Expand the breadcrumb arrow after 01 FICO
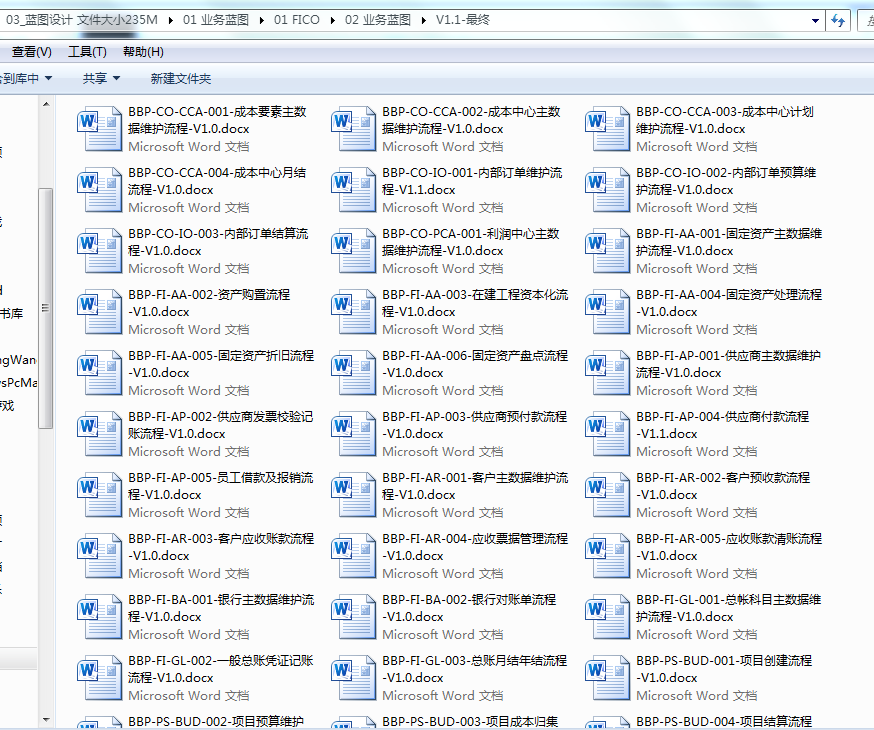Image resolution: width=874 pixels, height=730 pixels. pos(332,20)
